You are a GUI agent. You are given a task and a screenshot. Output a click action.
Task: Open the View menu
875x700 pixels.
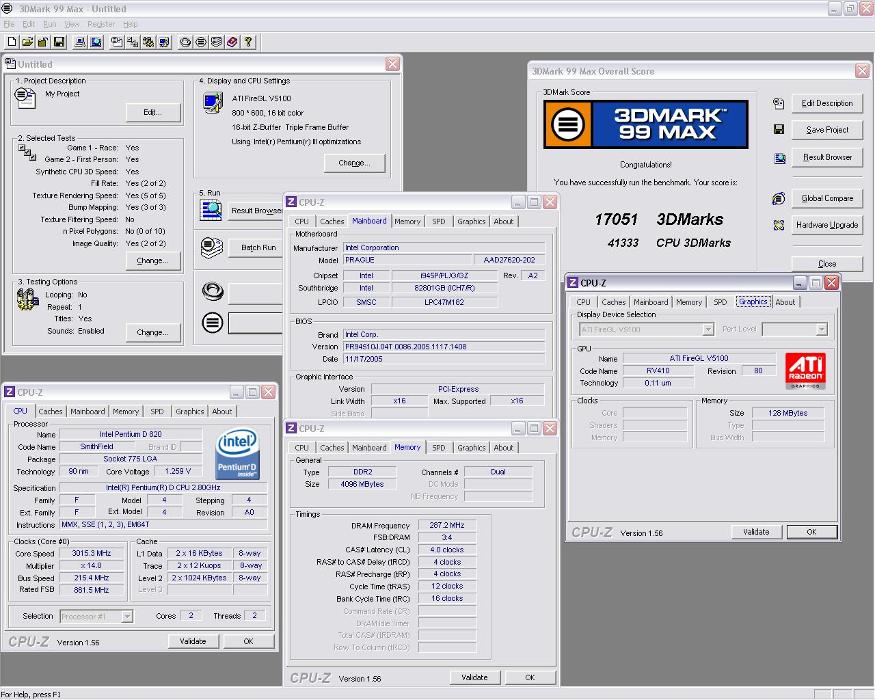coord(71,25)
